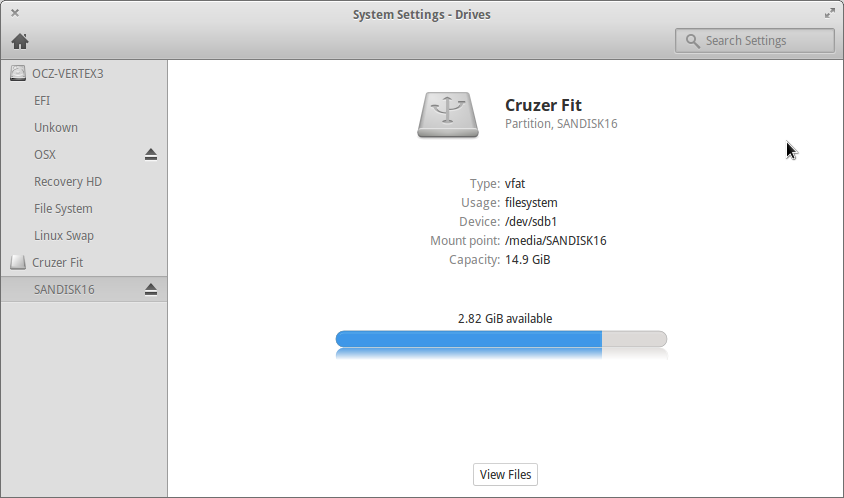Select the OSX partition entry
844x498 pixels.
(x=84, y=155)
